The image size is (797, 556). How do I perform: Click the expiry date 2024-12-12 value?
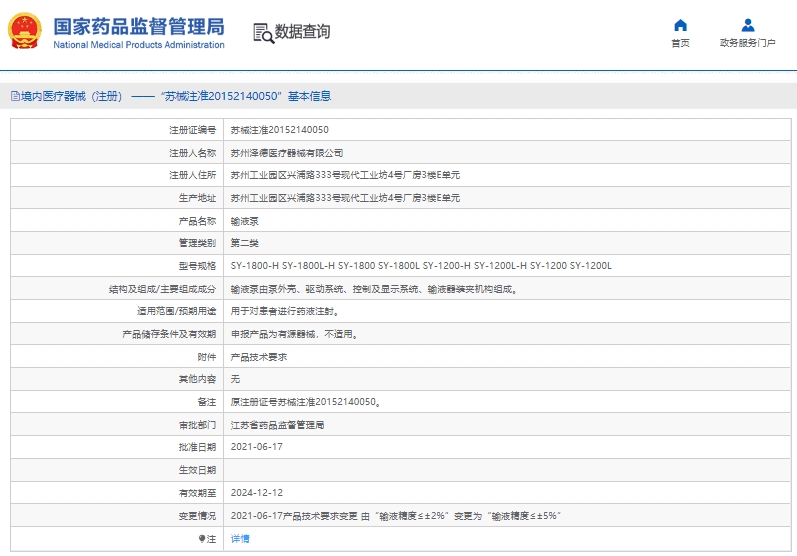[x=256, y=493]
